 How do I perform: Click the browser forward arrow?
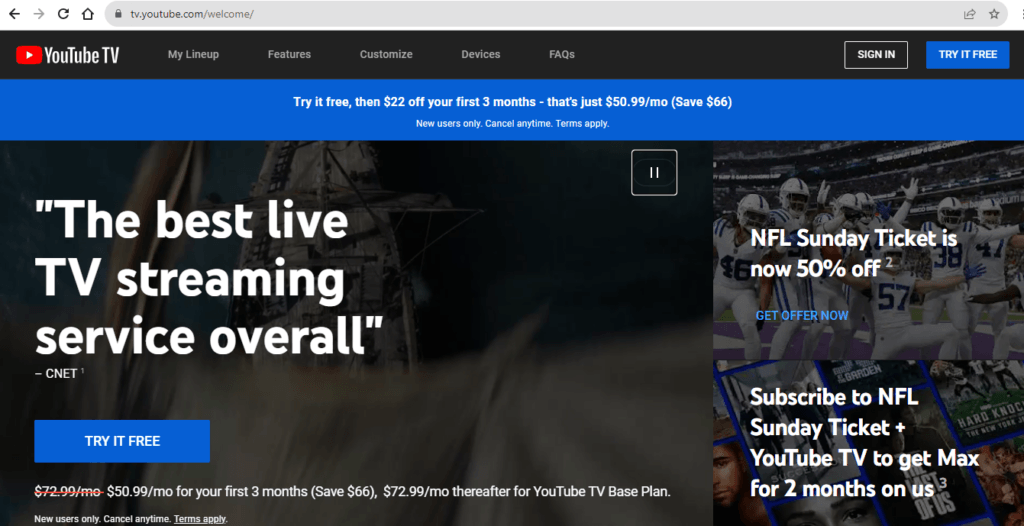tap(39, 14)
